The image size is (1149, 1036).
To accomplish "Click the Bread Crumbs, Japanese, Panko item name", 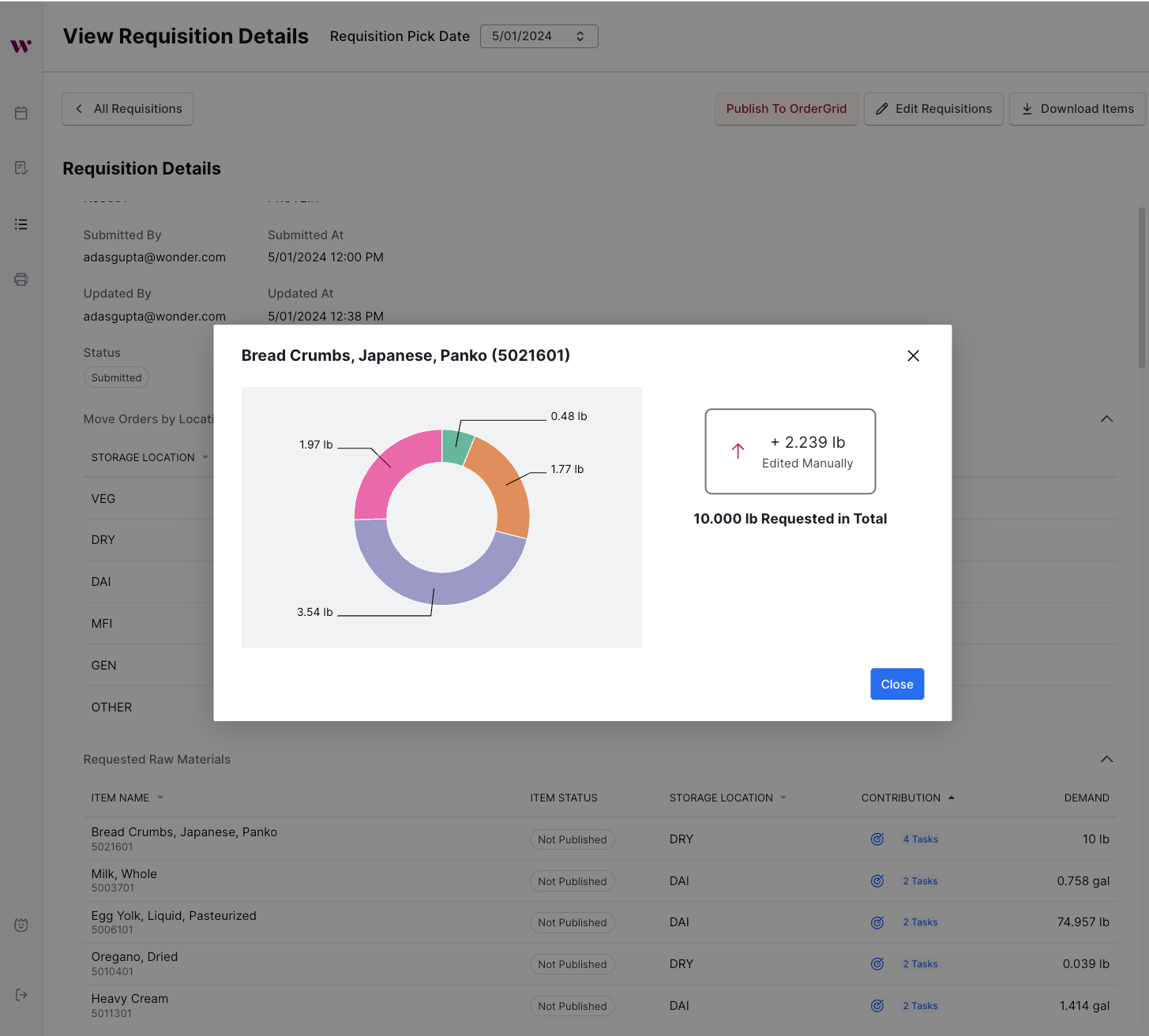I will (184, 832).
